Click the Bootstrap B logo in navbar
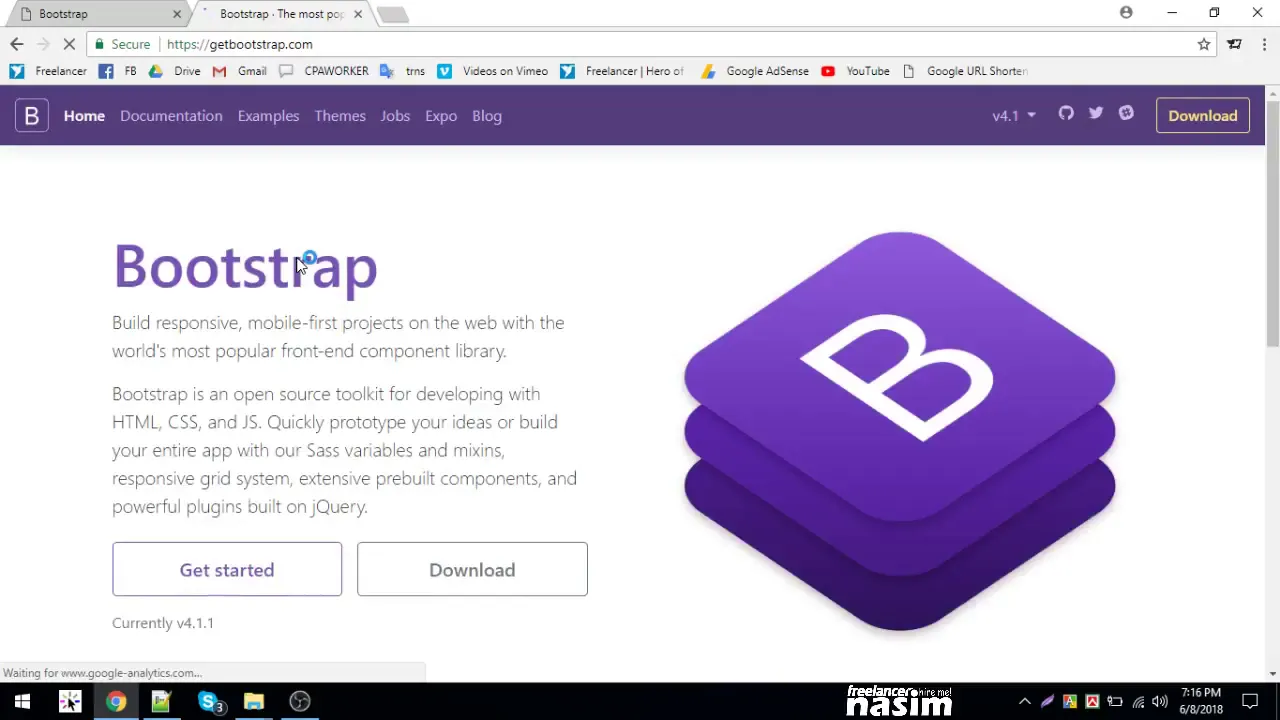Viewport: 1280px width, 720px height. pyautogui.click(x=31, y=116)
